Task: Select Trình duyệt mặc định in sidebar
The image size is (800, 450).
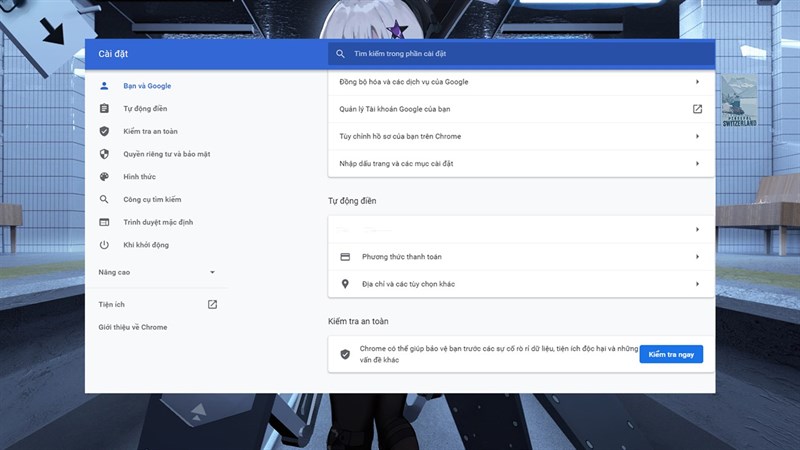Action: click(156, 222)
